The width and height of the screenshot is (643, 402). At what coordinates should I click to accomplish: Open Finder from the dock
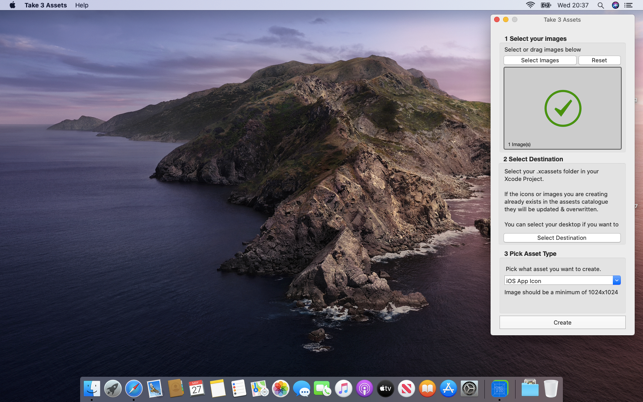92,388
